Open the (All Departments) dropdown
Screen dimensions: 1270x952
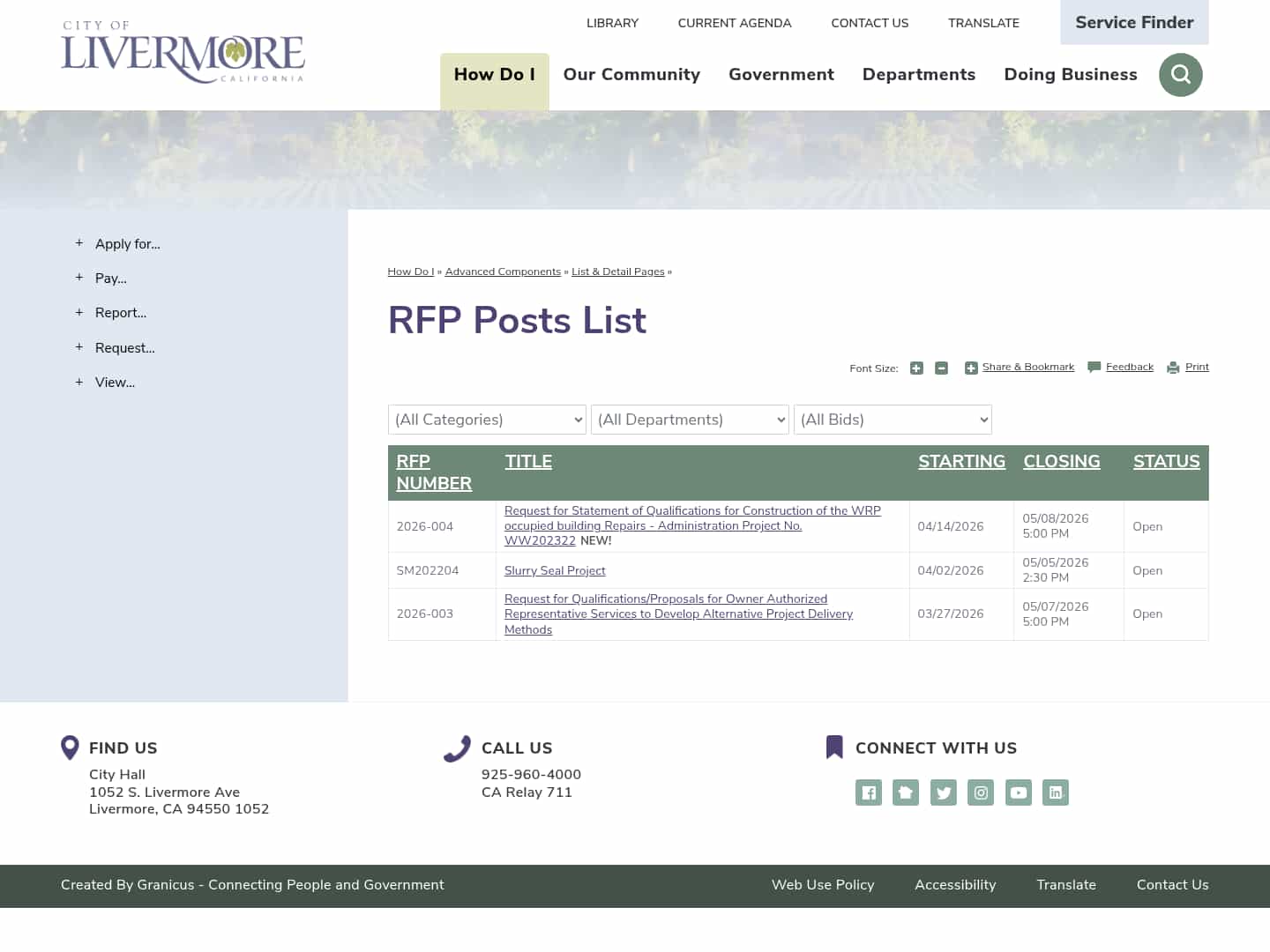coord(690,420)
